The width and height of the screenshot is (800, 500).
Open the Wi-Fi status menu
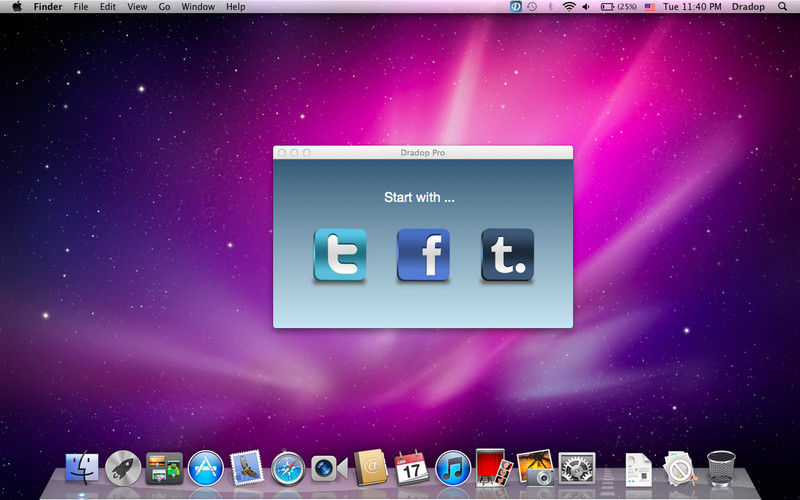[569, 7]
